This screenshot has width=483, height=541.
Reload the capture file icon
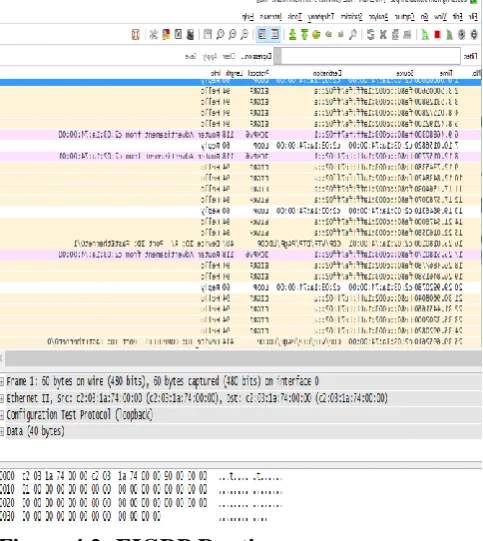click(371, 35)
